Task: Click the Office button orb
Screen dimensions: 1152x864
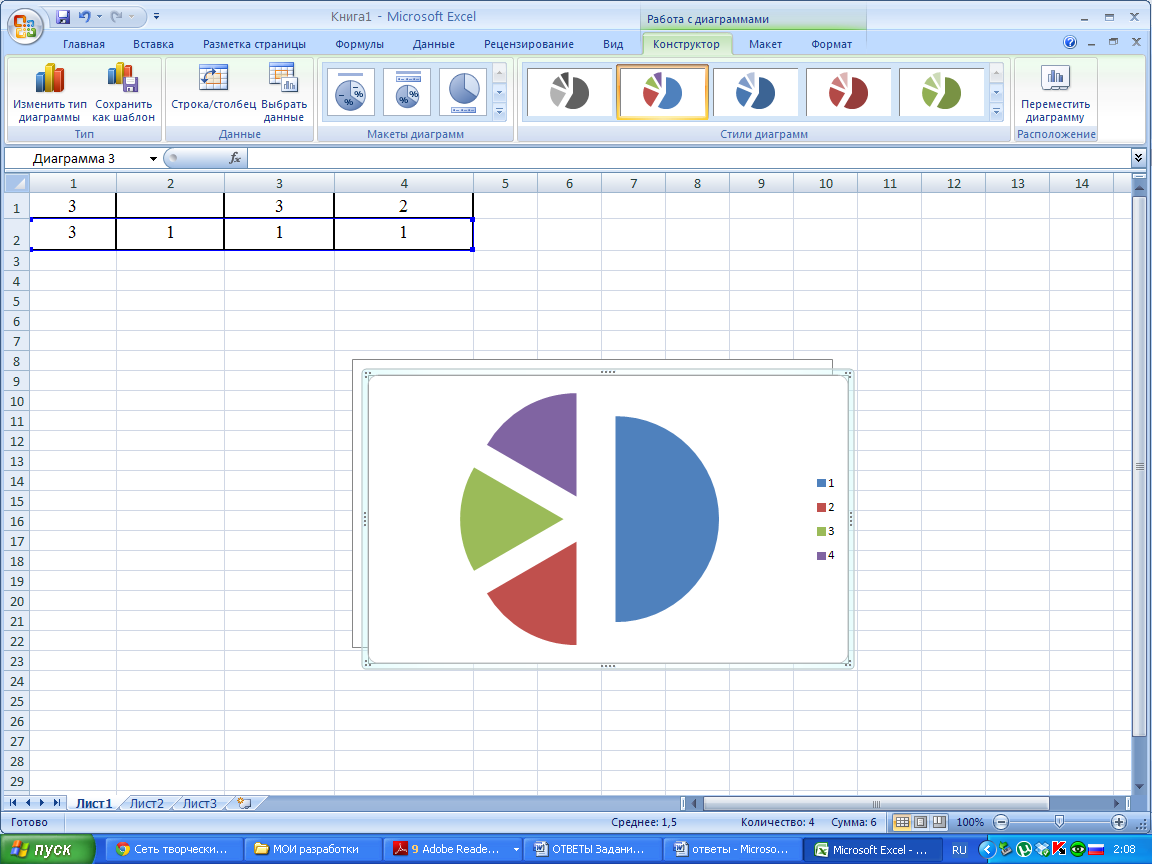Action: tap(24, 26)
